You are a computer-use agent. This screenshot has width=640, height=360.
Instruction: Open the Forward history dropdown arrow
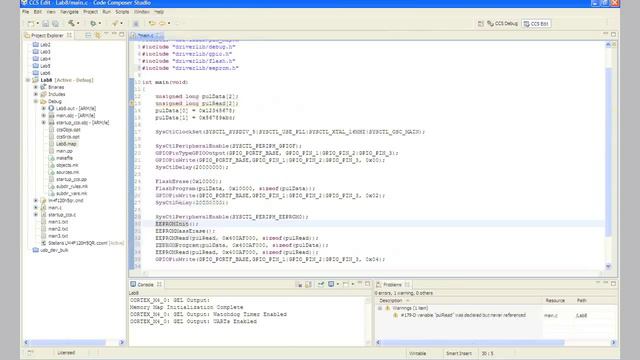pyautogui.click(x=169, y=24)
